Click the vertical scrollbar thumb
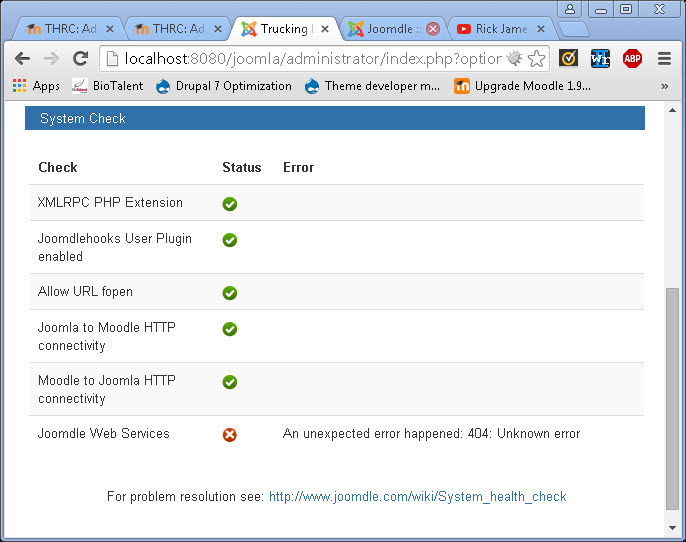 point(672,400)
